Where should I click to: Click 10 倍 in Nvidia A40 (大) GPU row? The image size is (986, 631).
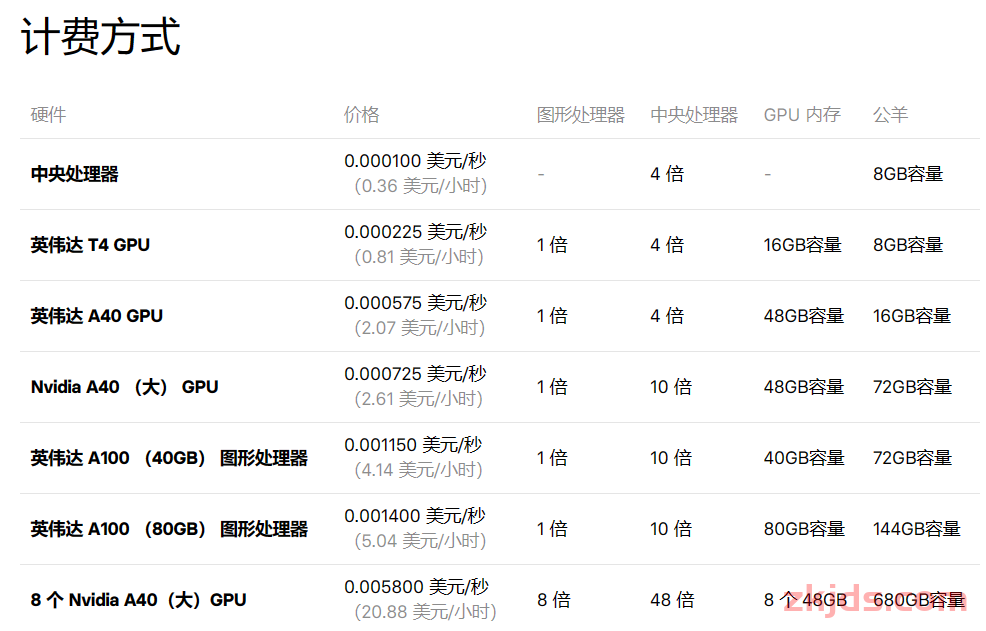[671, 387]
